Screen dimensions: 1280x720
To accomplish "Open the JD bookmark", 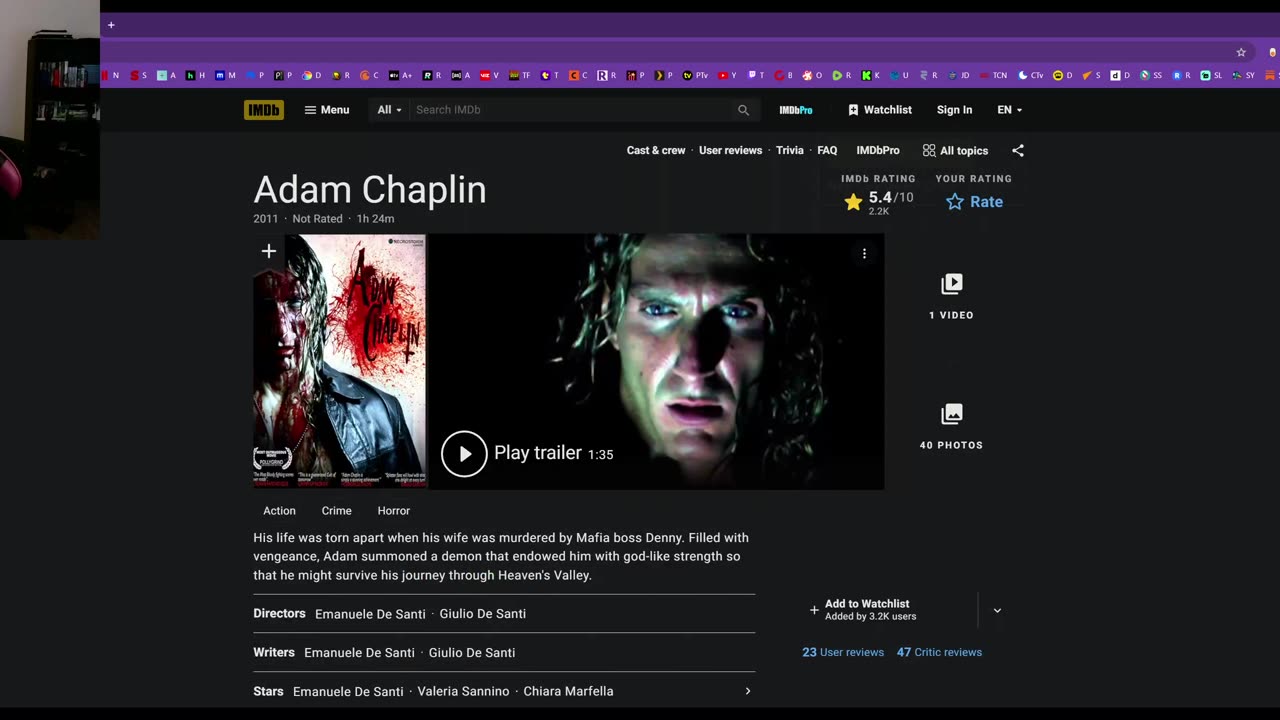I will 958,75.
